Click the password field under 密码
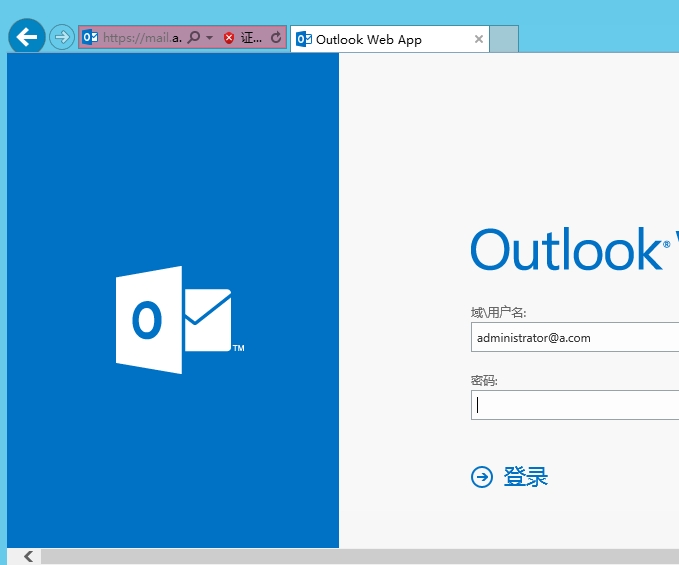This screenshot has height=565, width=679. point(575,405)
